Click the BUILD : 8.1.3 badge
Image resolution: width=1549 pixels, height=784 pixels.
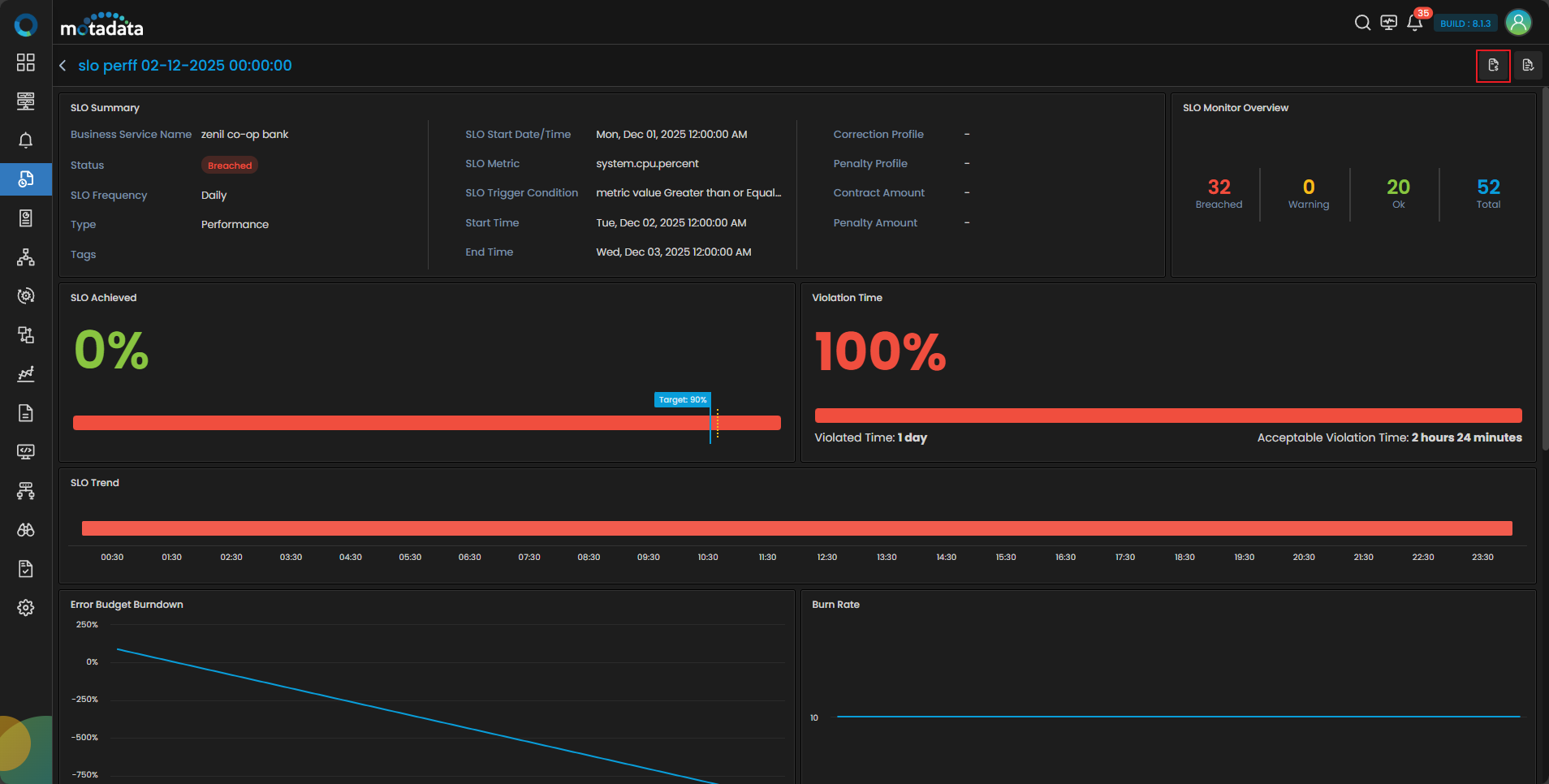tap(1465, 24)
